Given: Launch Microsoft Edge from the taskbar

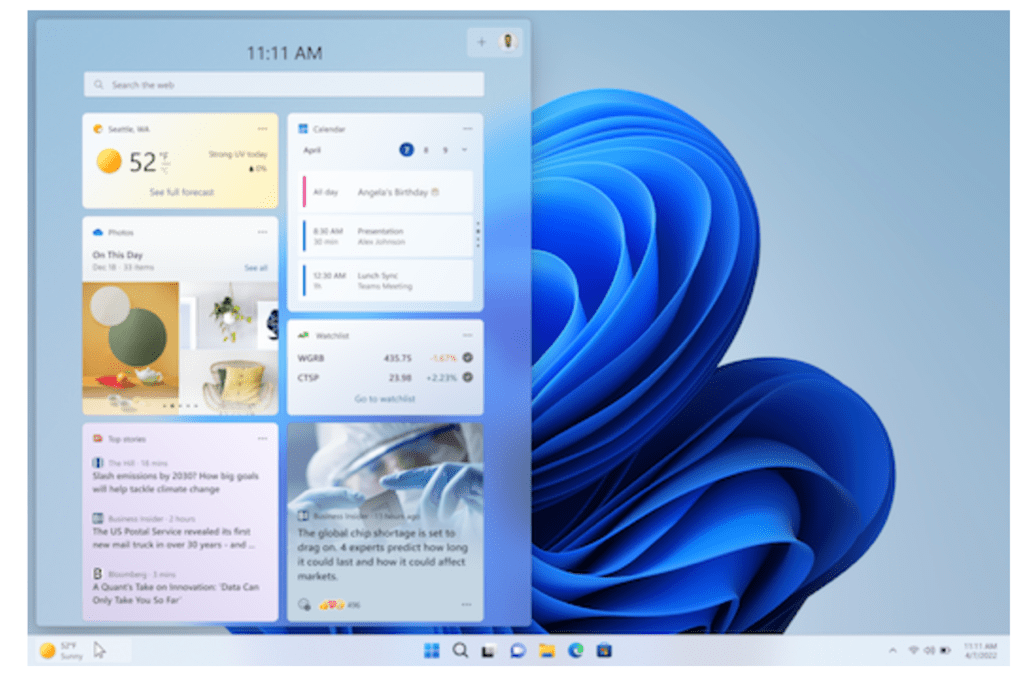Looking at the screenshot, I should (x=575, y=651).
